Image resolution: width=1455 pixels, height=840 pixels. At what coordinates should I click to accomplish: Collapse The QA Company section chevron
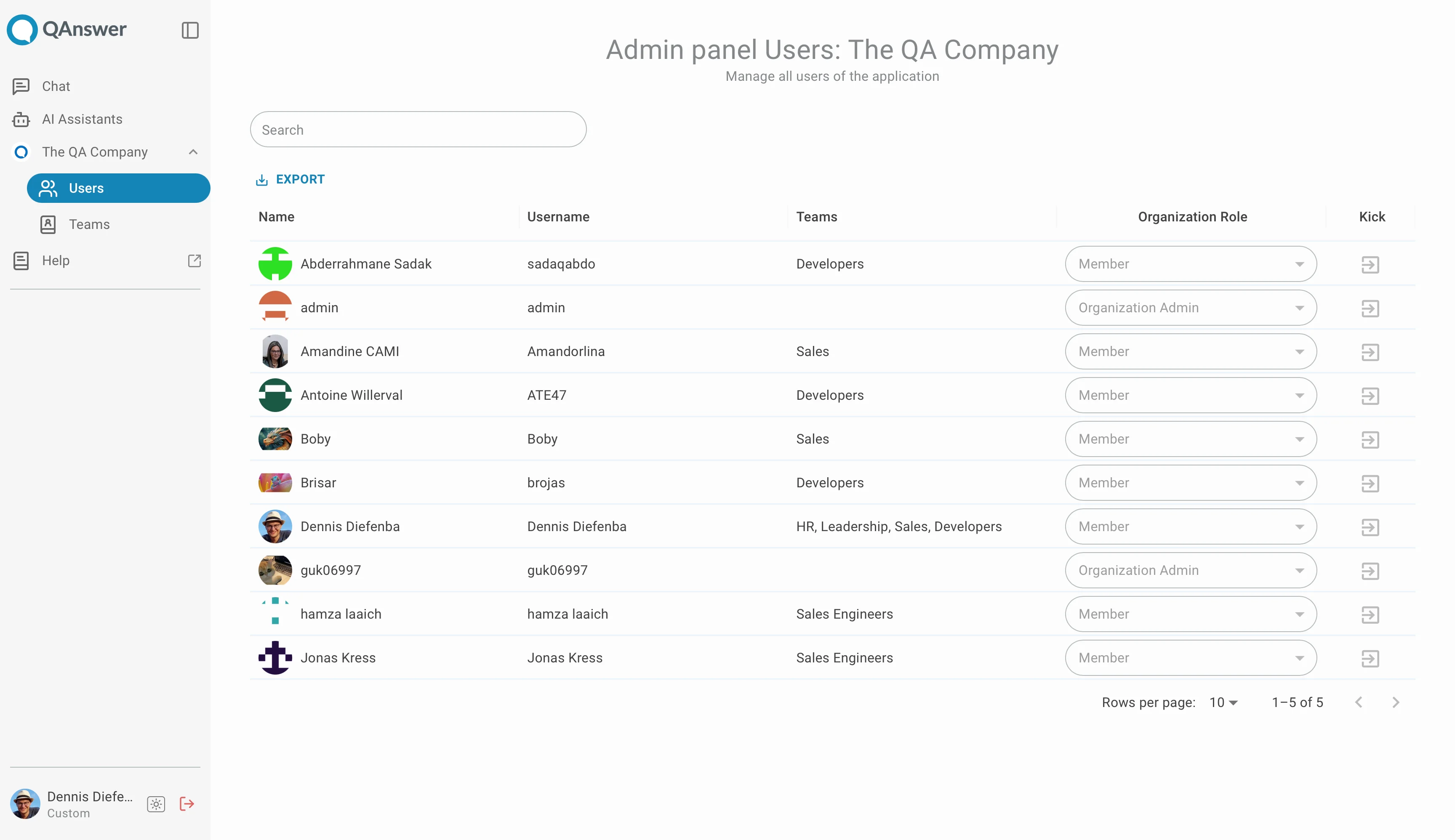pyautogui.click(x=193, y=152)
